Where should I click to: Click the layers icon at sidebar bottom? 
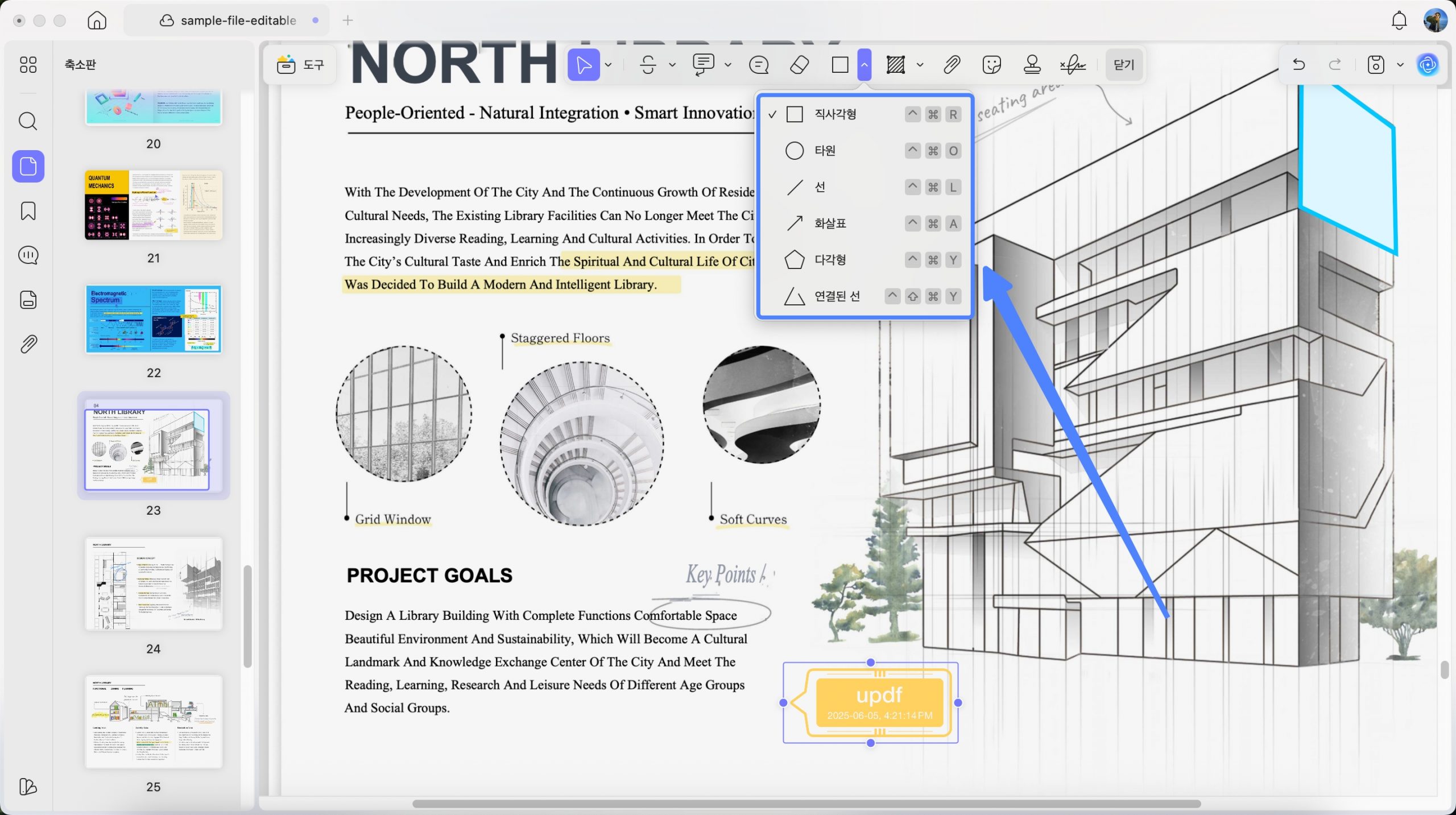(x=28, y=787)
